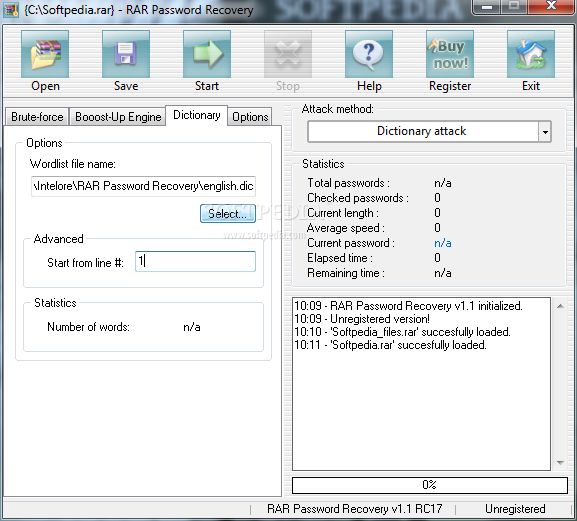The width and height of the screenshot is (577, 521).
Task: Click the 'Checked passwords :' label
Action: coord(358,198)
